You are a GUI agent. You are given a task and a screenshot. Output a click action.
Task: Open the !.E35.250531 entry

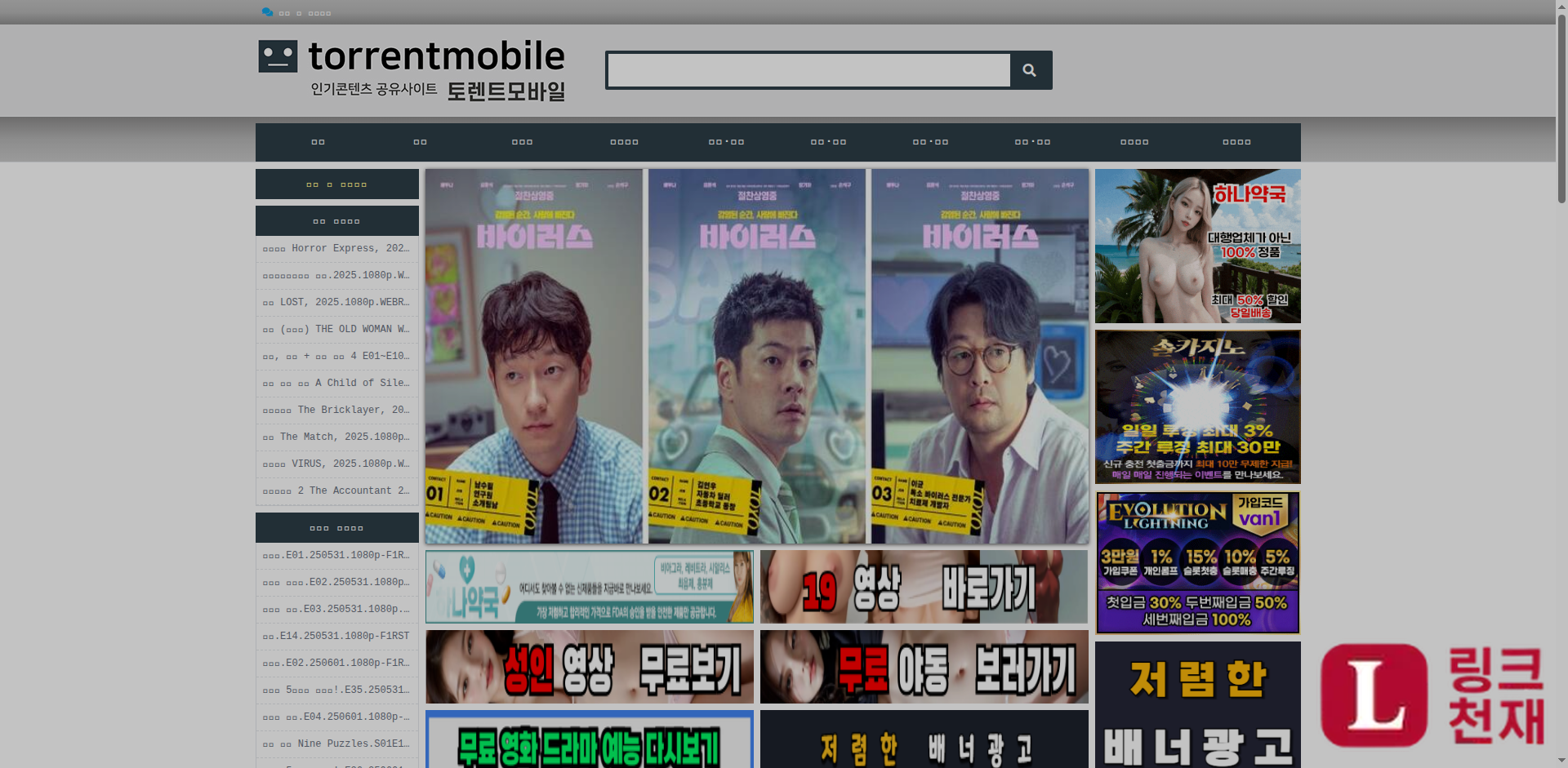pyautogui.click(x=336, y=690)
